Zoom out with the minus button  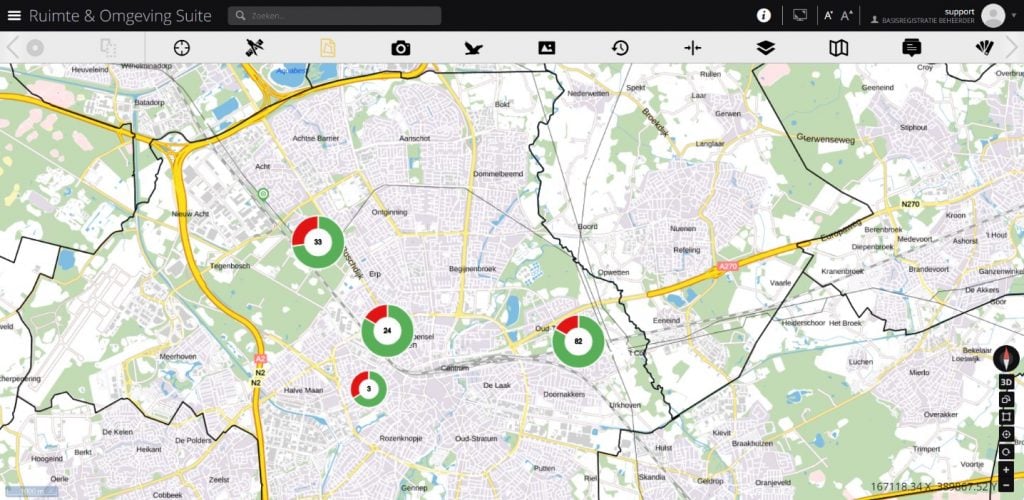click(x=1006, y=486)
